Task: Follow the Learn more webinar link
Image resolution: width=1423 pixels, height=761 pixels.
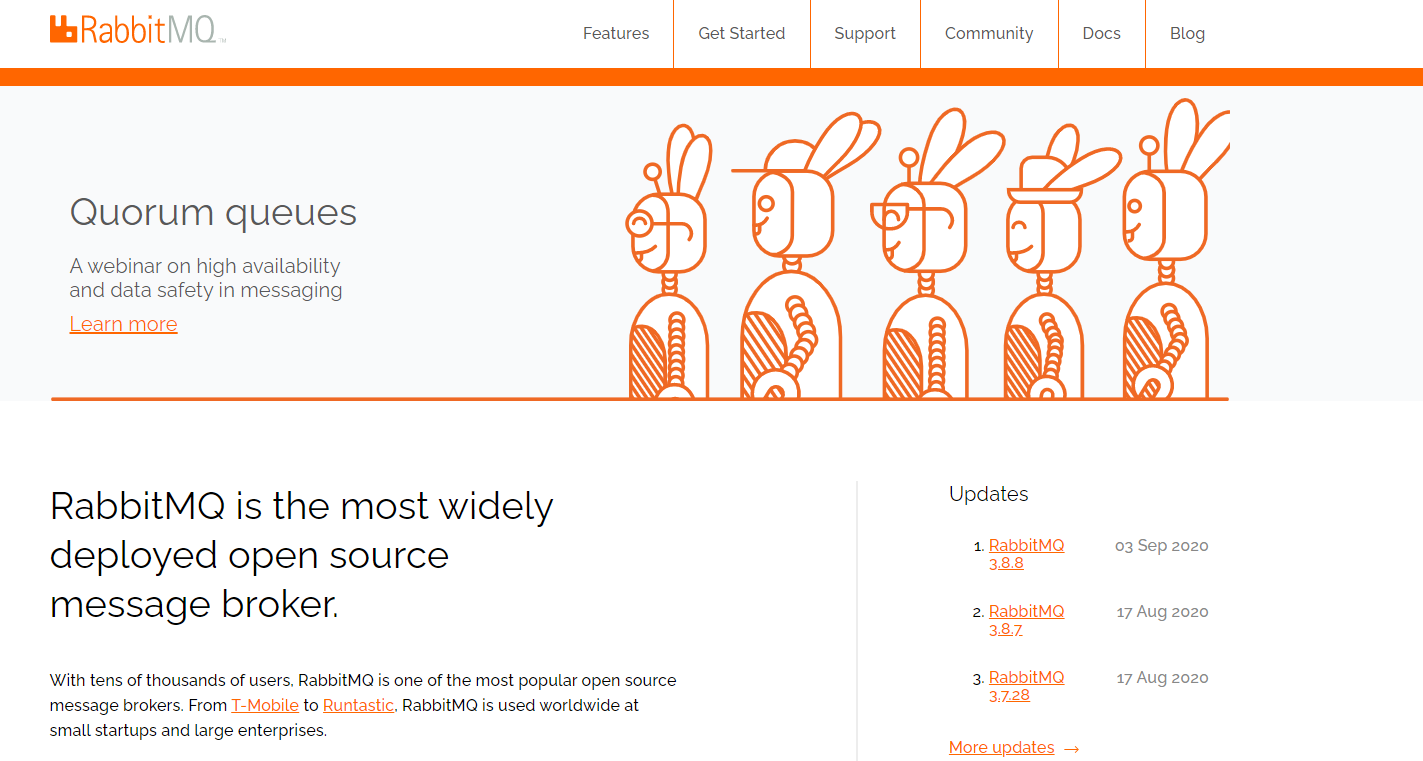Action: click(123, 324)
